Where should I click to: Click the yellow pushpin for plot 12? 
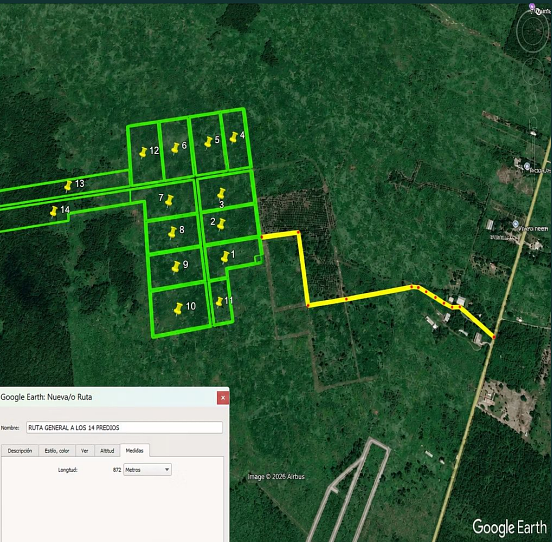(143, 152)
